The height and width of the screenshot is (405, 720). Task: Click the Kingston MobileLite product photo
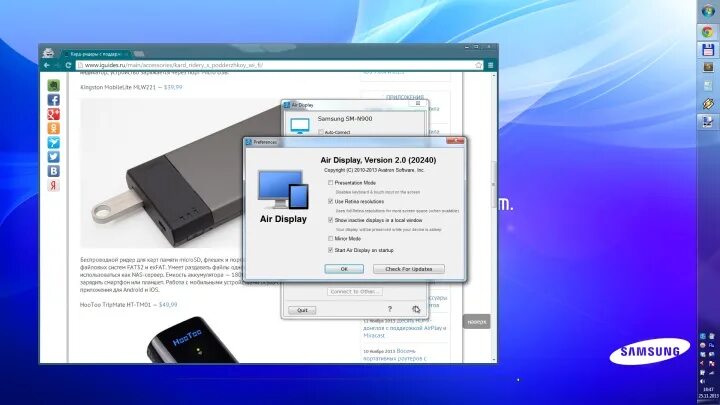[x=181, y=173]
